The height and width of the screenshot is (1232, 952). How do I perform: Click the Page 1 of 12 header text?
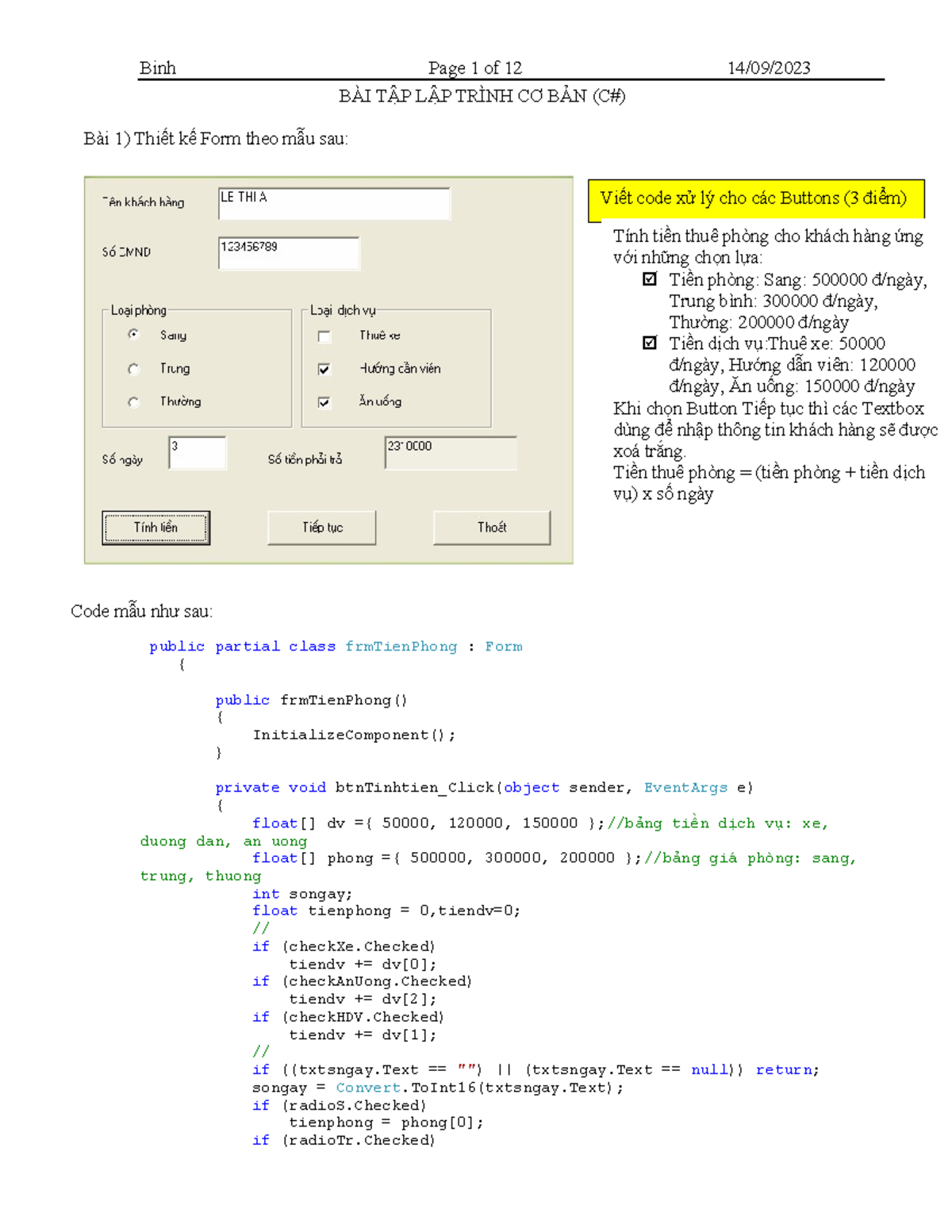[474, 68]
